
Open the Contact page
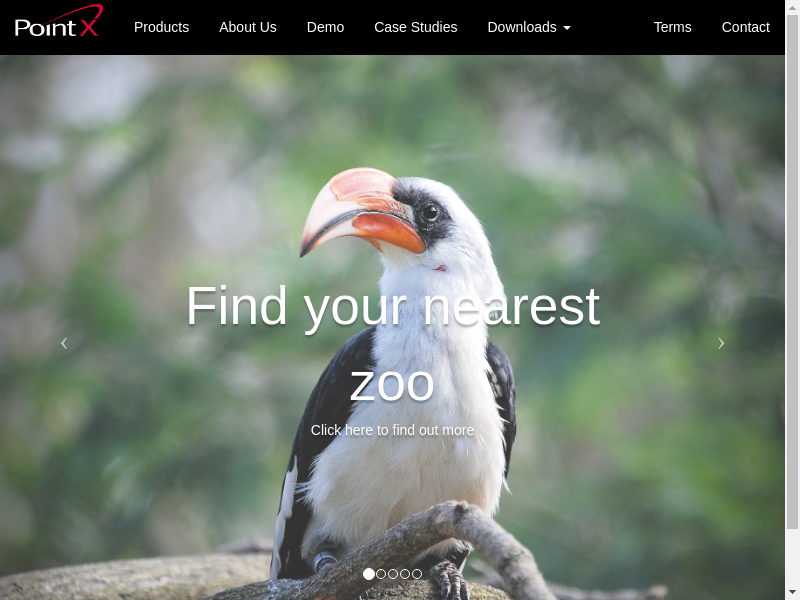[745, 27]
